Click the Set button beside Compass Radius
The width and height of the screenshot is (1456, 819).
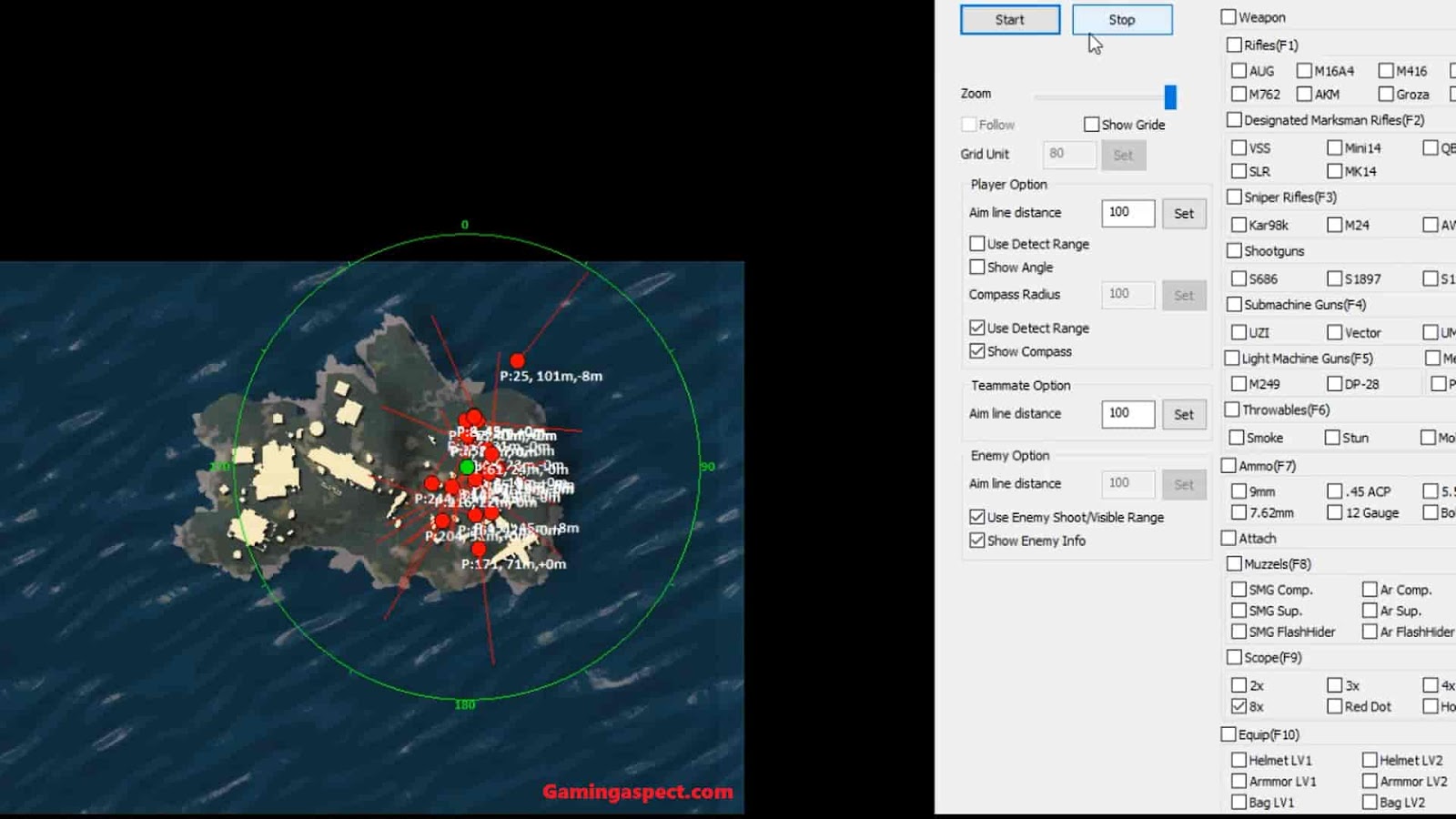(1184, 296)
